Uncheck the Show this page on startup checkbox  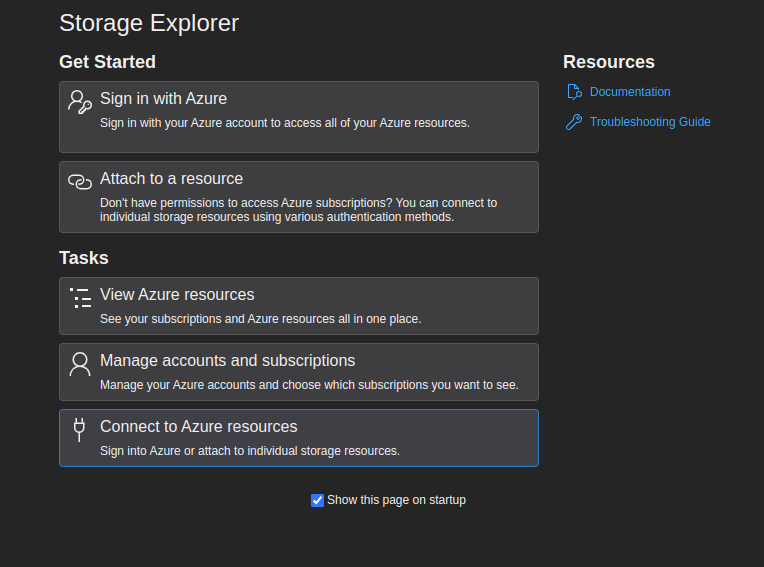pos(318,500)
